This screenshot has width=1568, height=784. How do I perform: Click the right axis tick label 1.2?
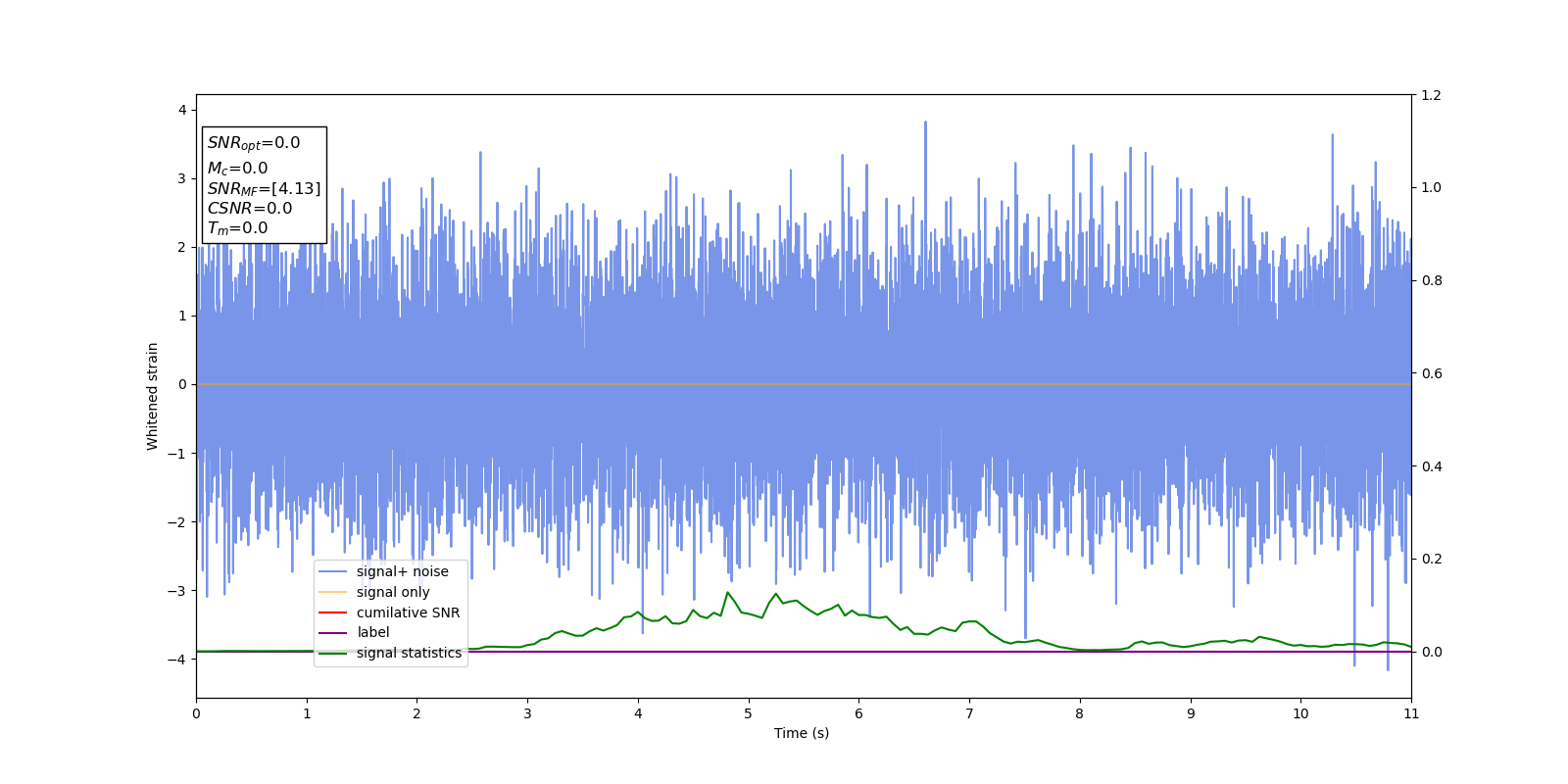pos(1432,95)
